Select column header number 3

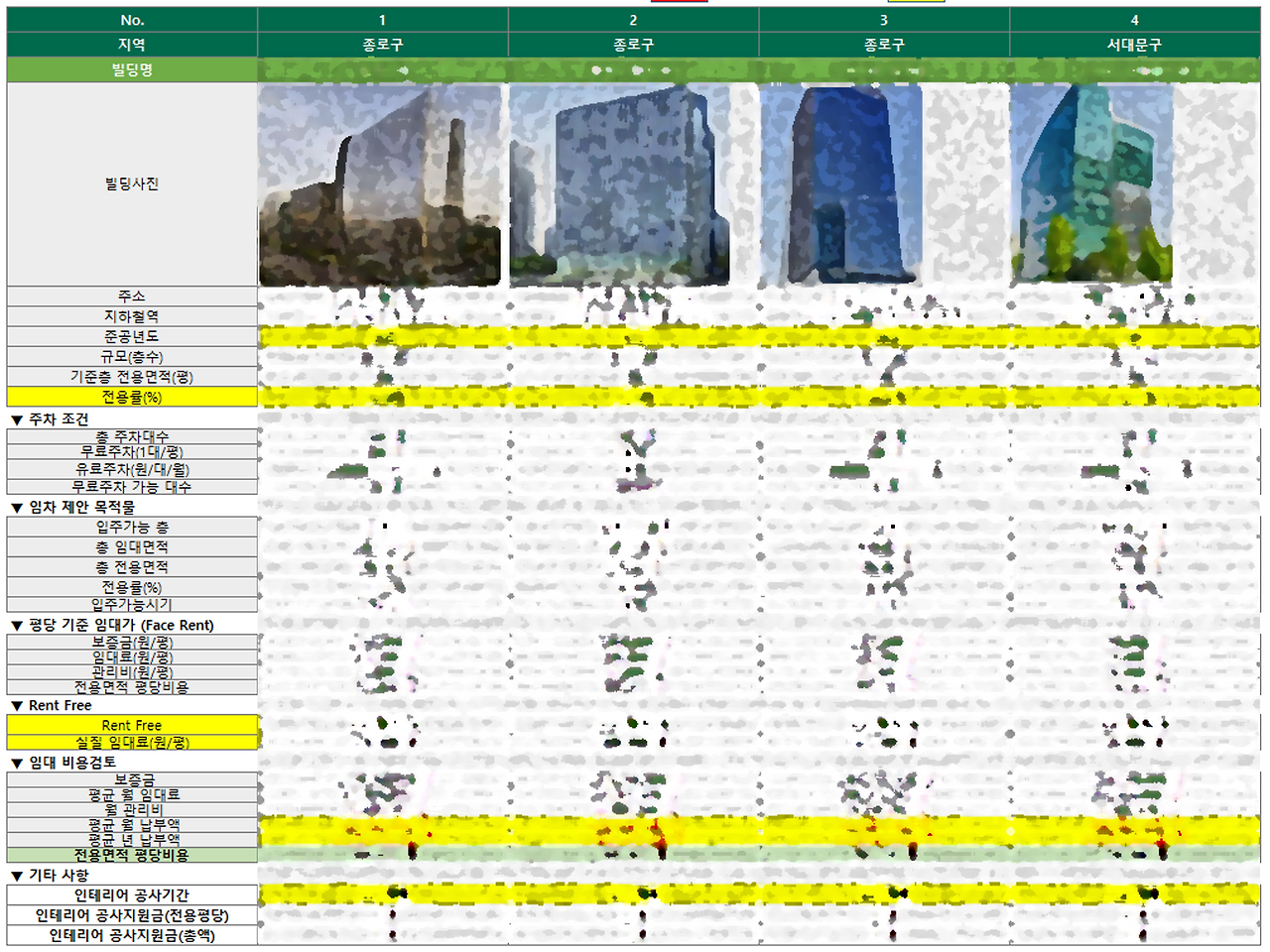[884, 20]
